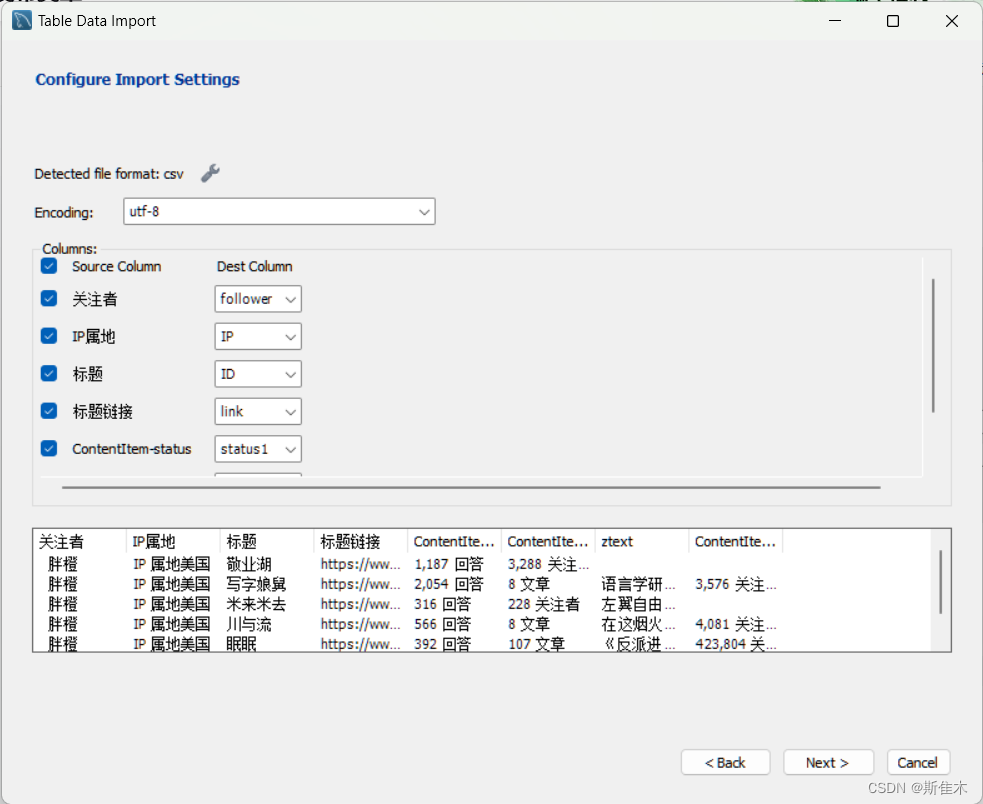Click the wrench icon beside detected file format
Image resolution: width=983 pixels, height=804 pixels.
click(x=210, y=172)
